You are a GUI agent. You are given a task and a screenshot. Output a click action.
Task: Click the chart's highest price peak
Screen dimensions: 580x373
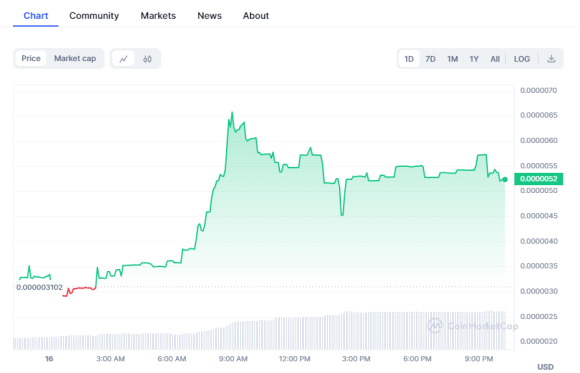[232, 112]
